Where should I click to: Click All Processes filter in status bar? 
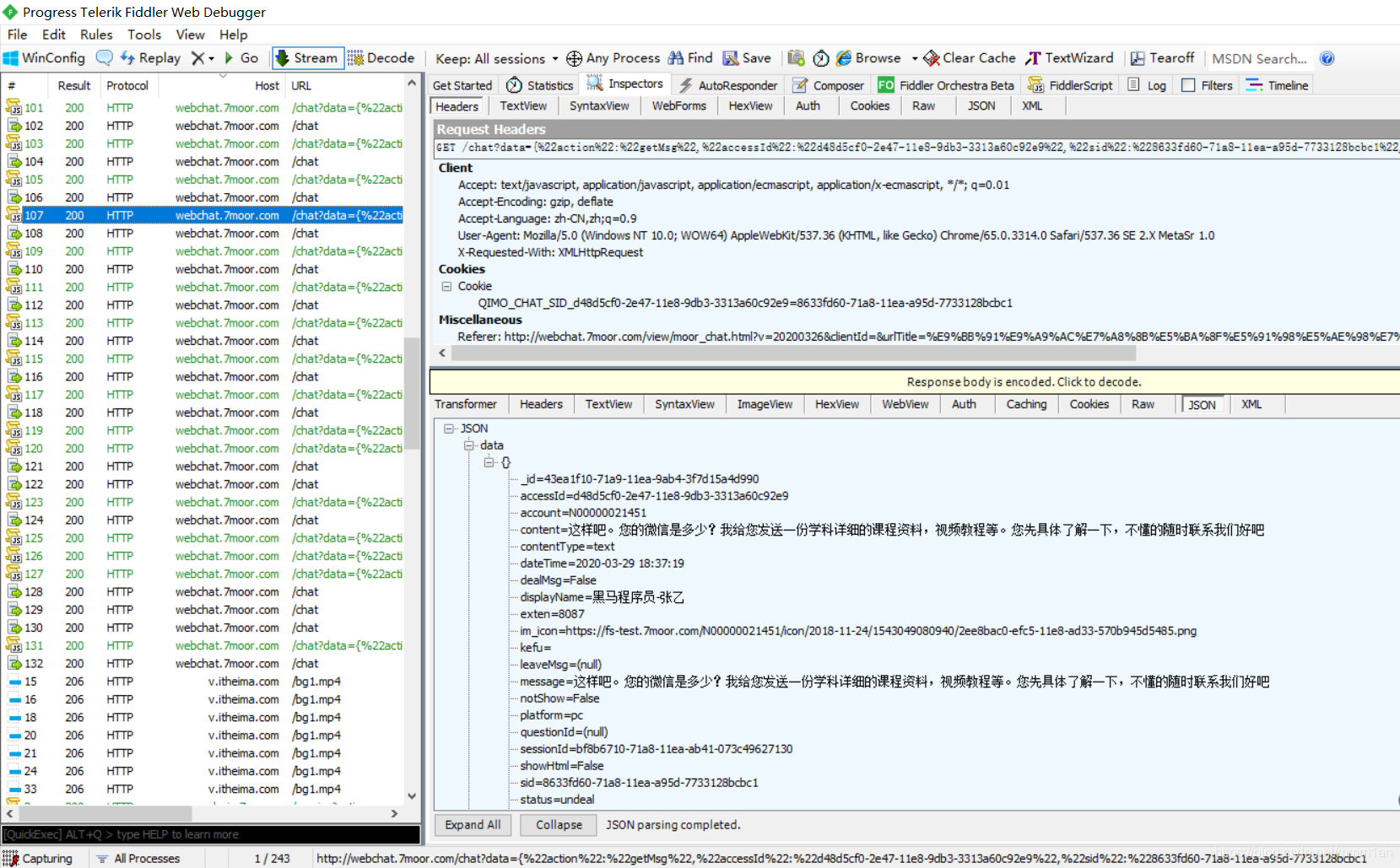(x=138, y=859)
